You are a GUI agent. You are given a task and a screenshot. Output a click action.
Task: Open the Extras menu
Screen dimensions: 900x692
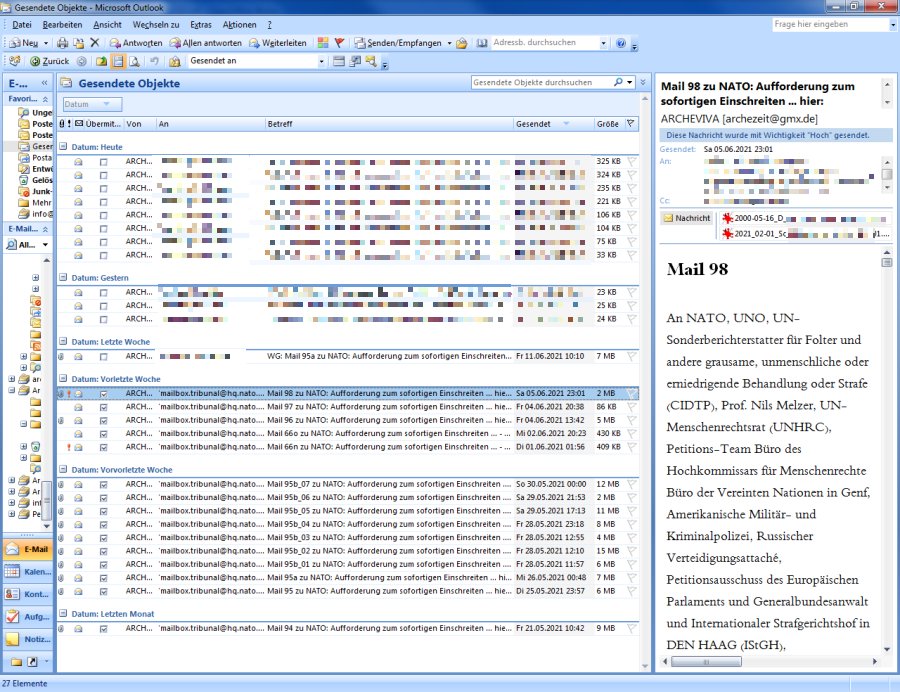click(x=201, y=25)
